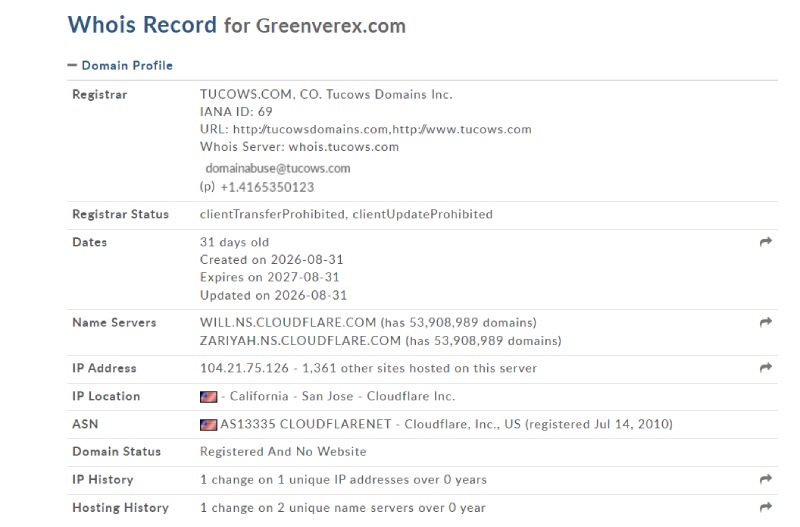Click the domainabuse@tucows.com email

278,168
